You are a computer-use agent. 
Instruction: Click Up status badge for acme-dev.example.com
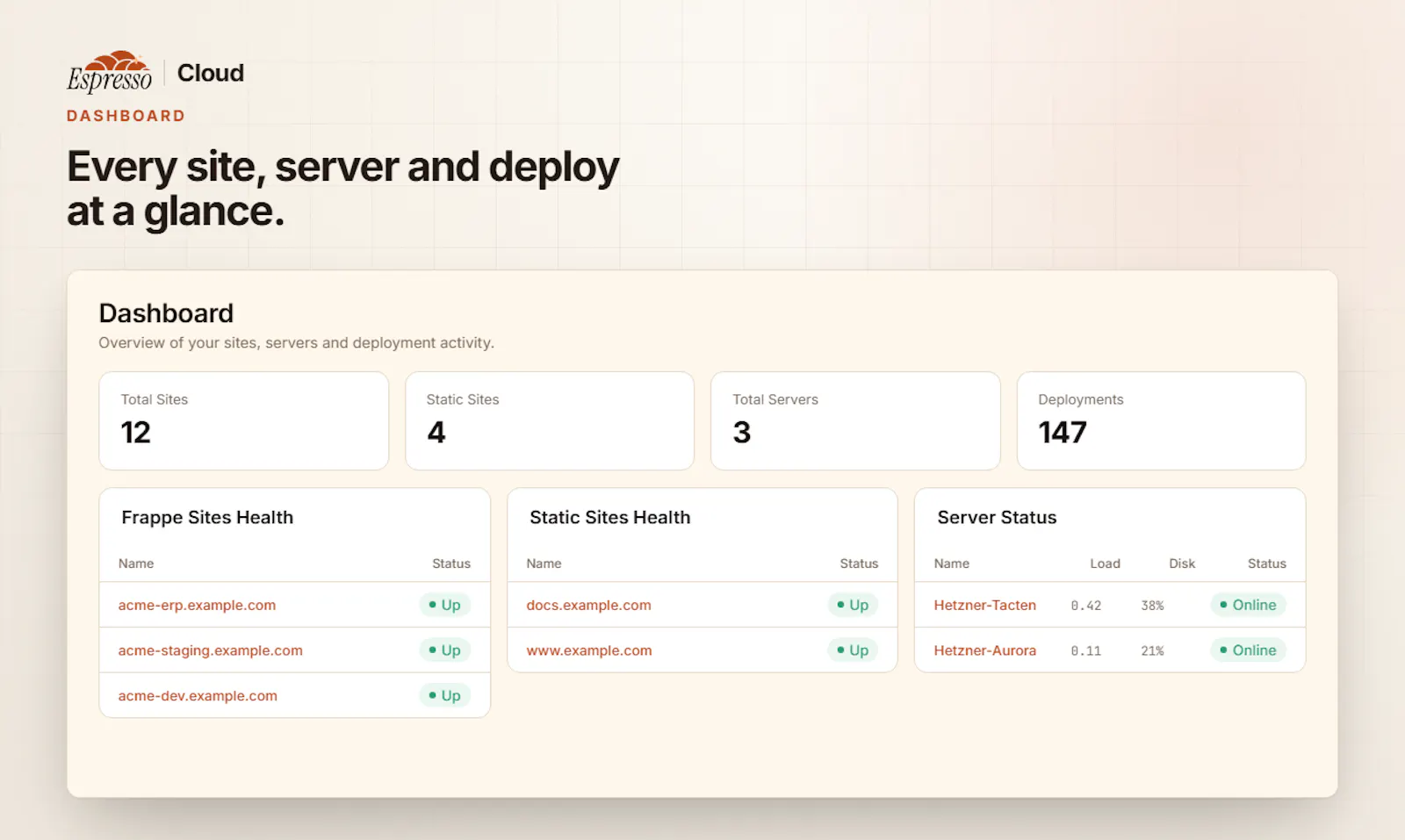(x=444, y=696)
